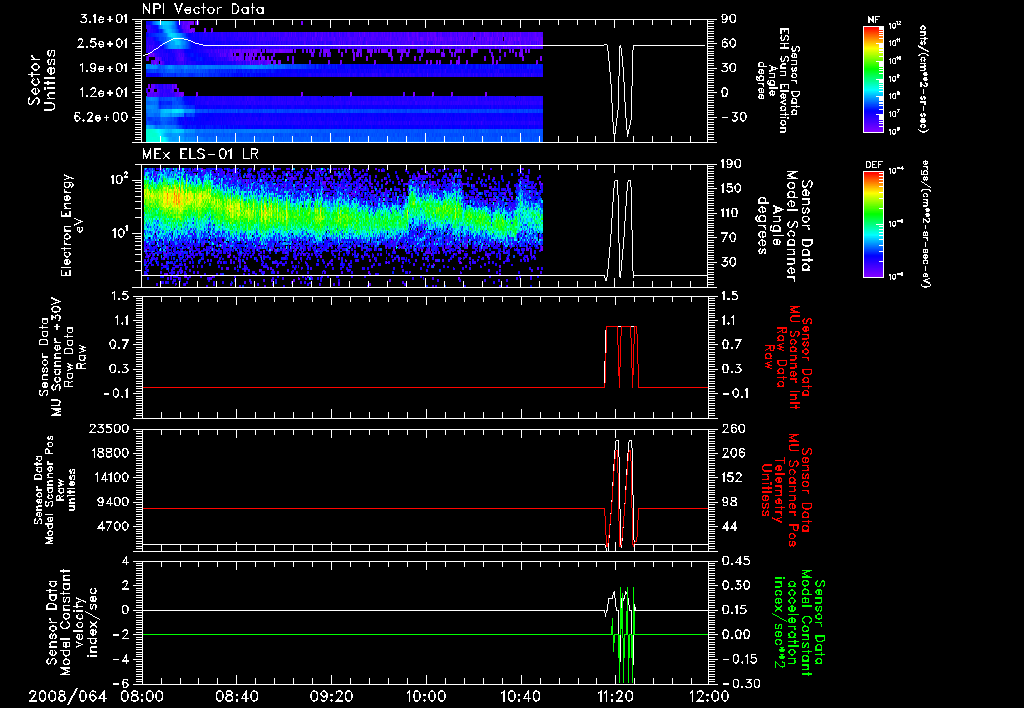
Task: Pick the 08:40 time axis tick label
Action: pos(236,696)
